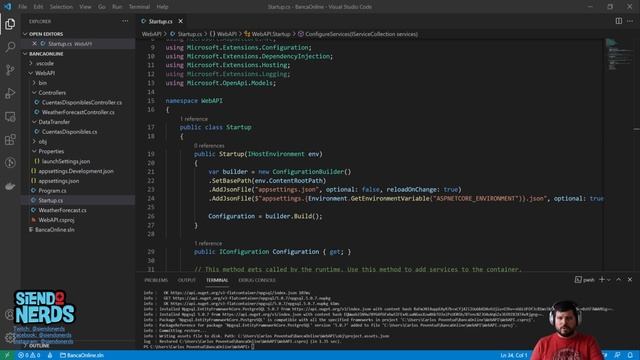Switch to the Problems panel tab
This screenshot has height=360, width=640.
click(156, 280)
